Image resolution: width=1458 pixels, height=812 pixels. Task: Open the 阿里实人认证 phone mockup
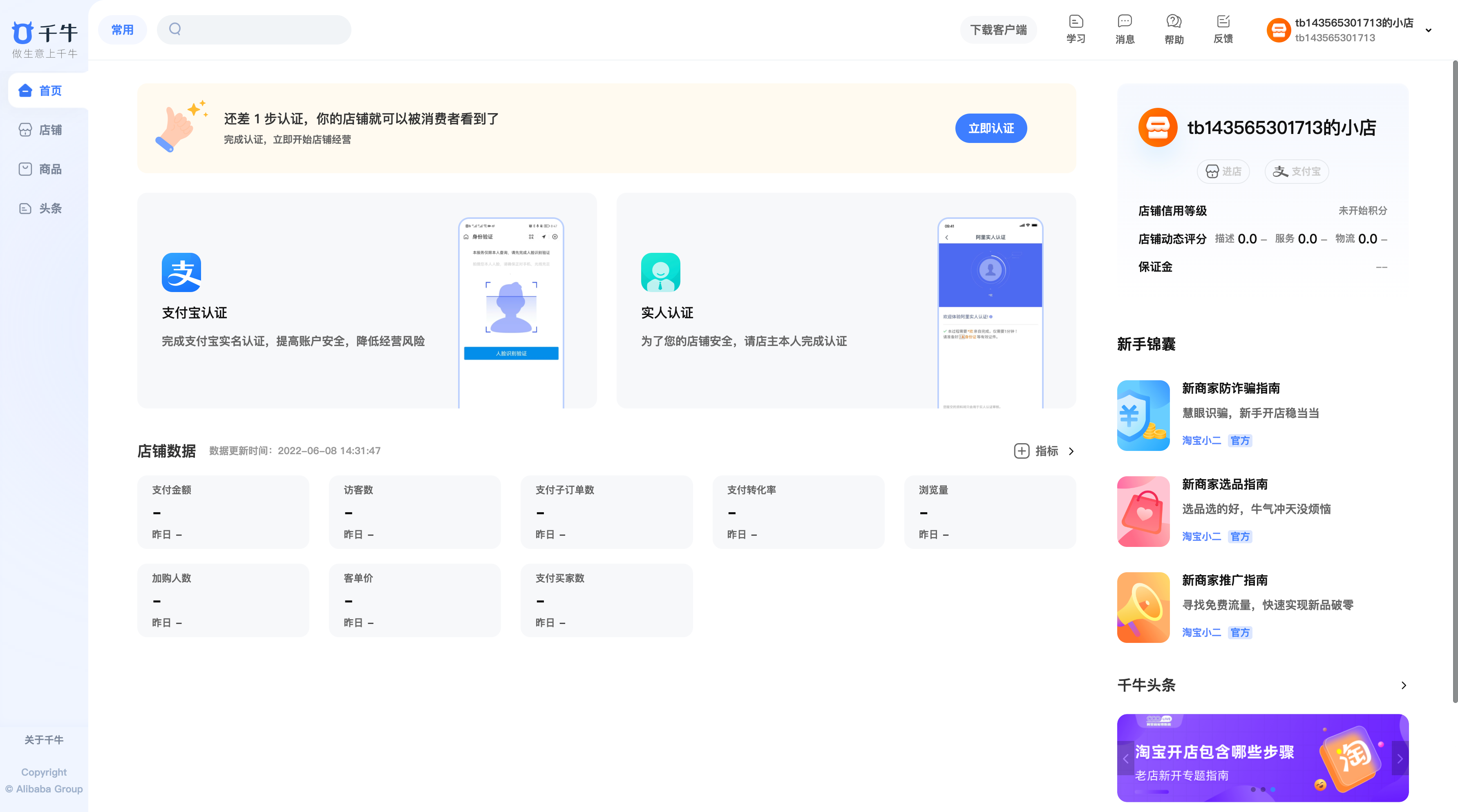click(x=991, y=313)
